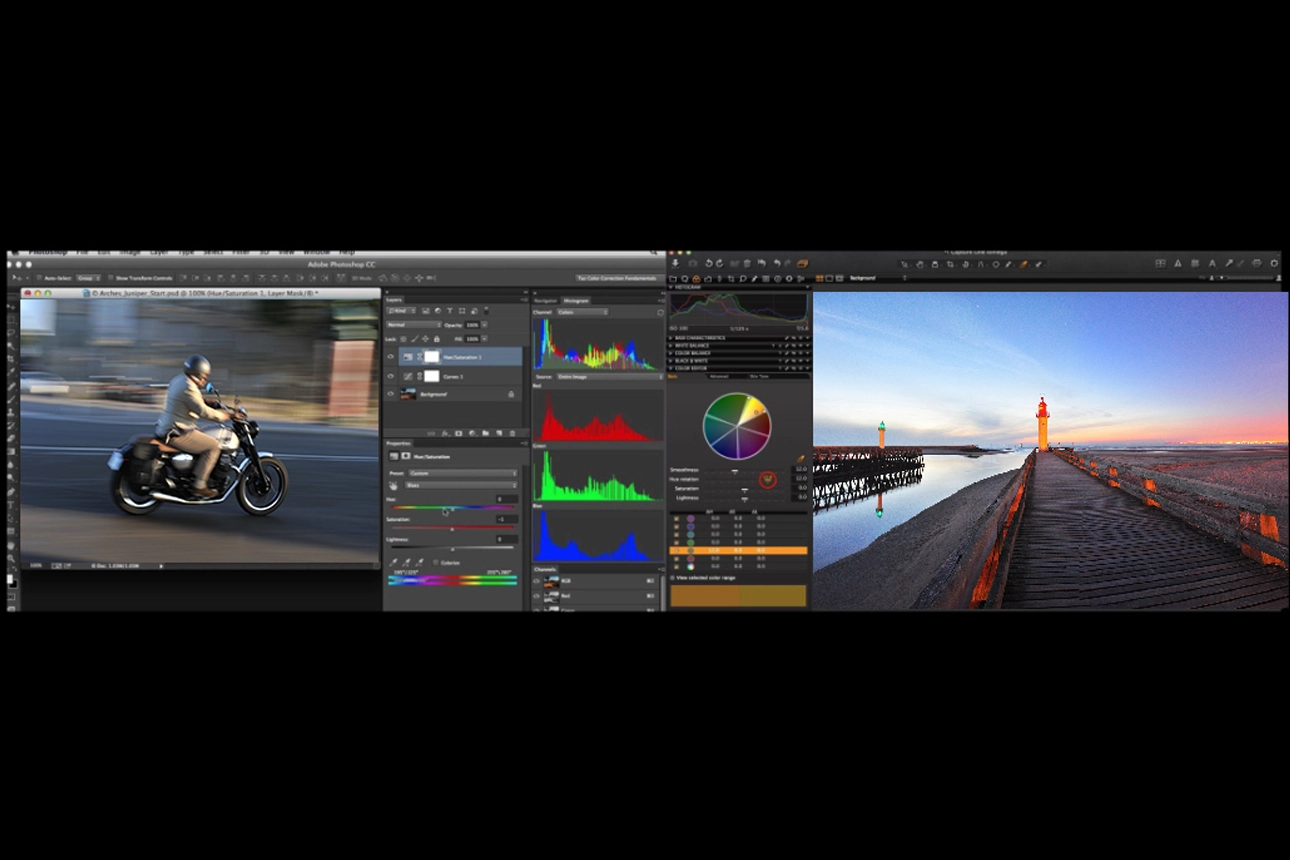This screenshot has width=1290, height=860.
Task: Open the Source Entire Image dropdown
Action: click(609, 377)
